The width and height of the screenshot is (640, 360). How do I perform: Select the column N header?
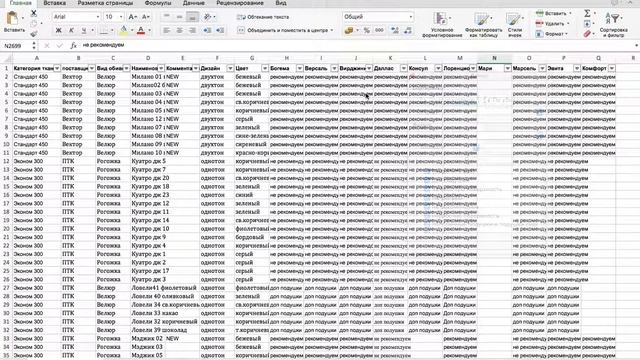[x=494, y=58]
